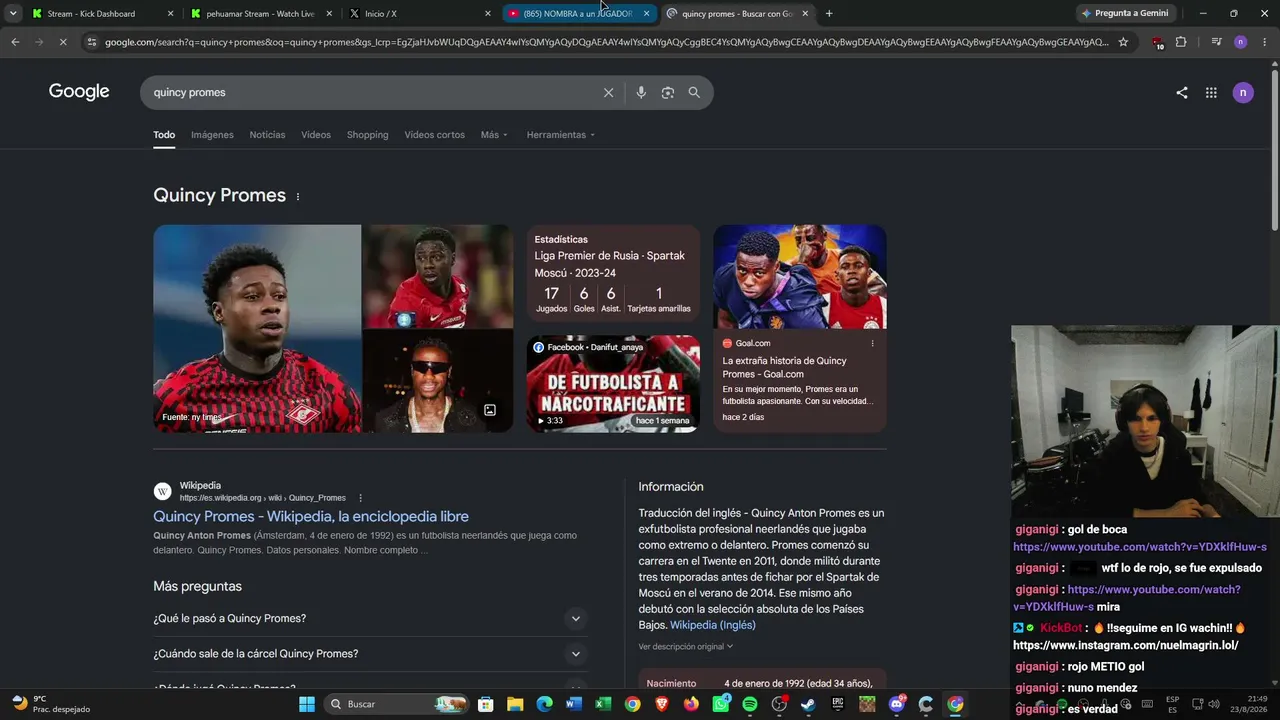Open the weather widget on the taskbar
1280x720 pixels.
(x=50, y=704)
